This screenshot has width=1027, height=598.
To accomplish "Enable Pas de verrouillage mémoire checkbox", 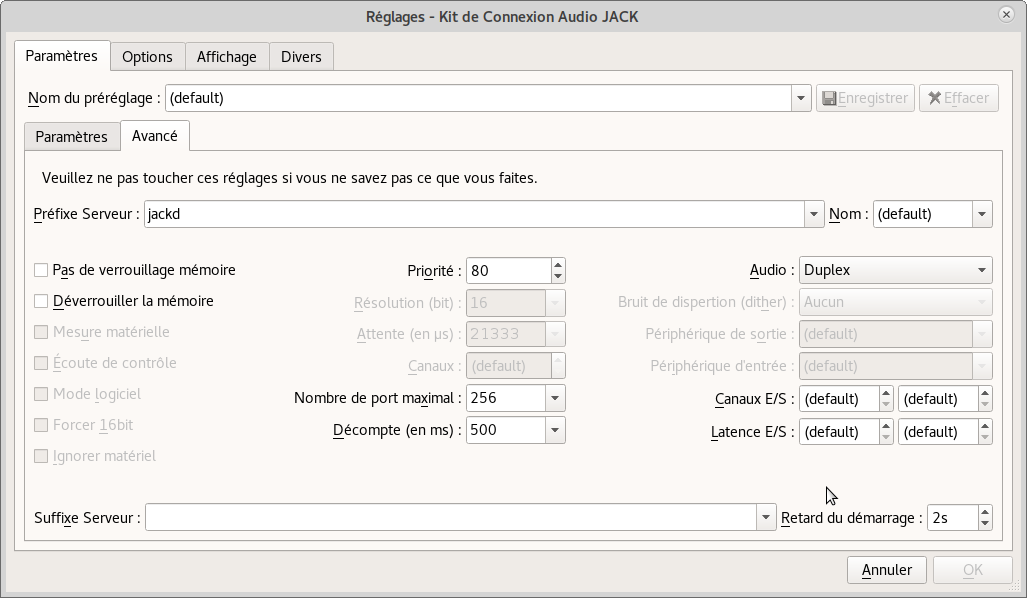I will 41,270.
